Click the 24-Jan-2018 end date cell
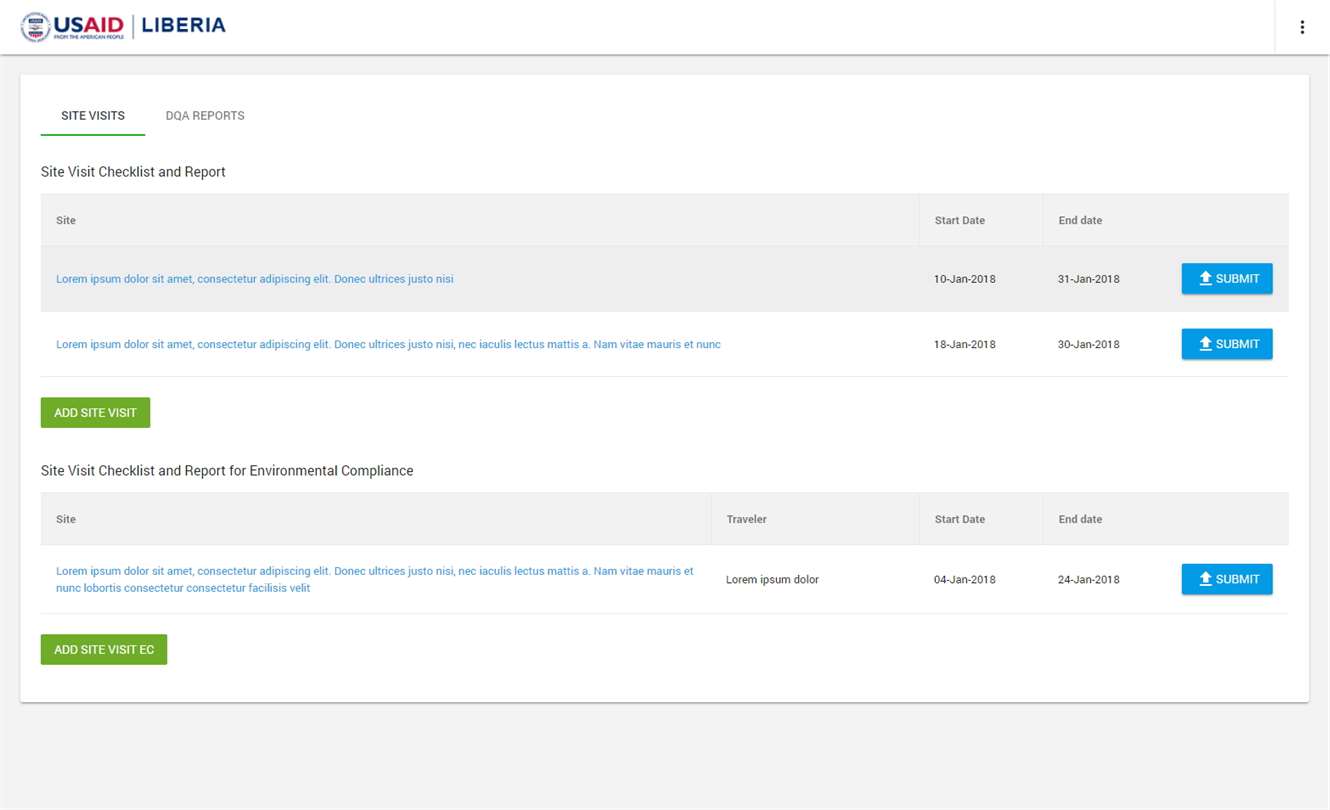The image size is (1330, 810). (1089, 579)
